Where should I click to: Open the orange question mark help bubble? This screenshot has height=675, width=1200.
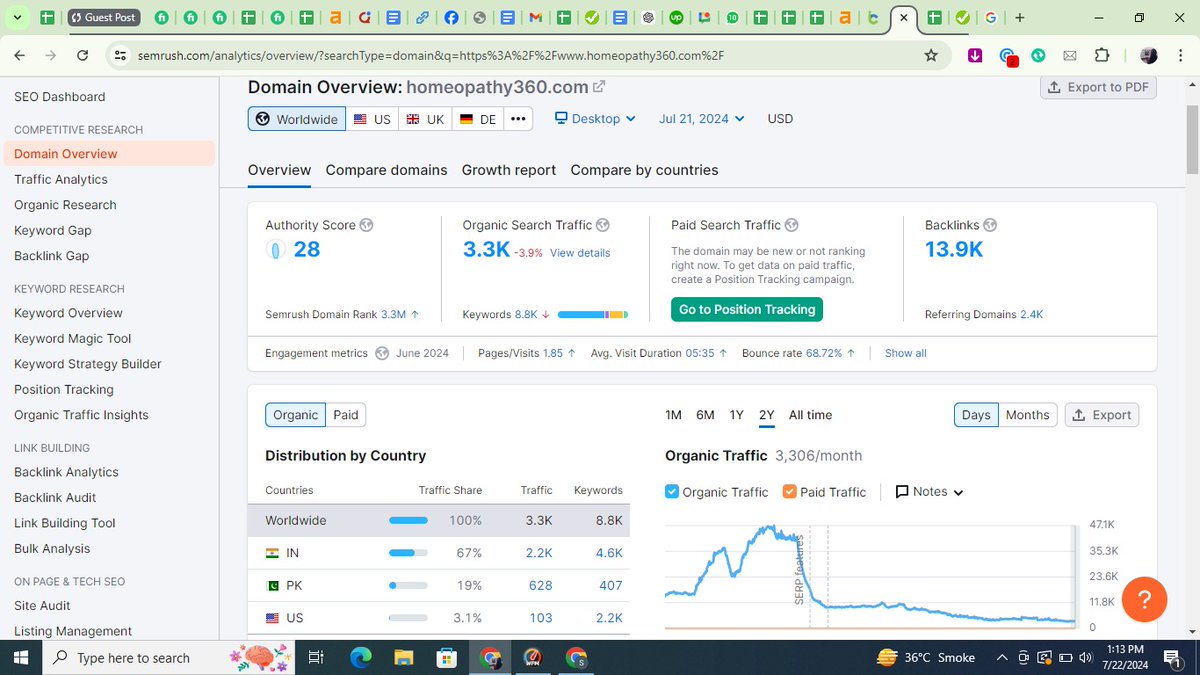(1146, 600)
